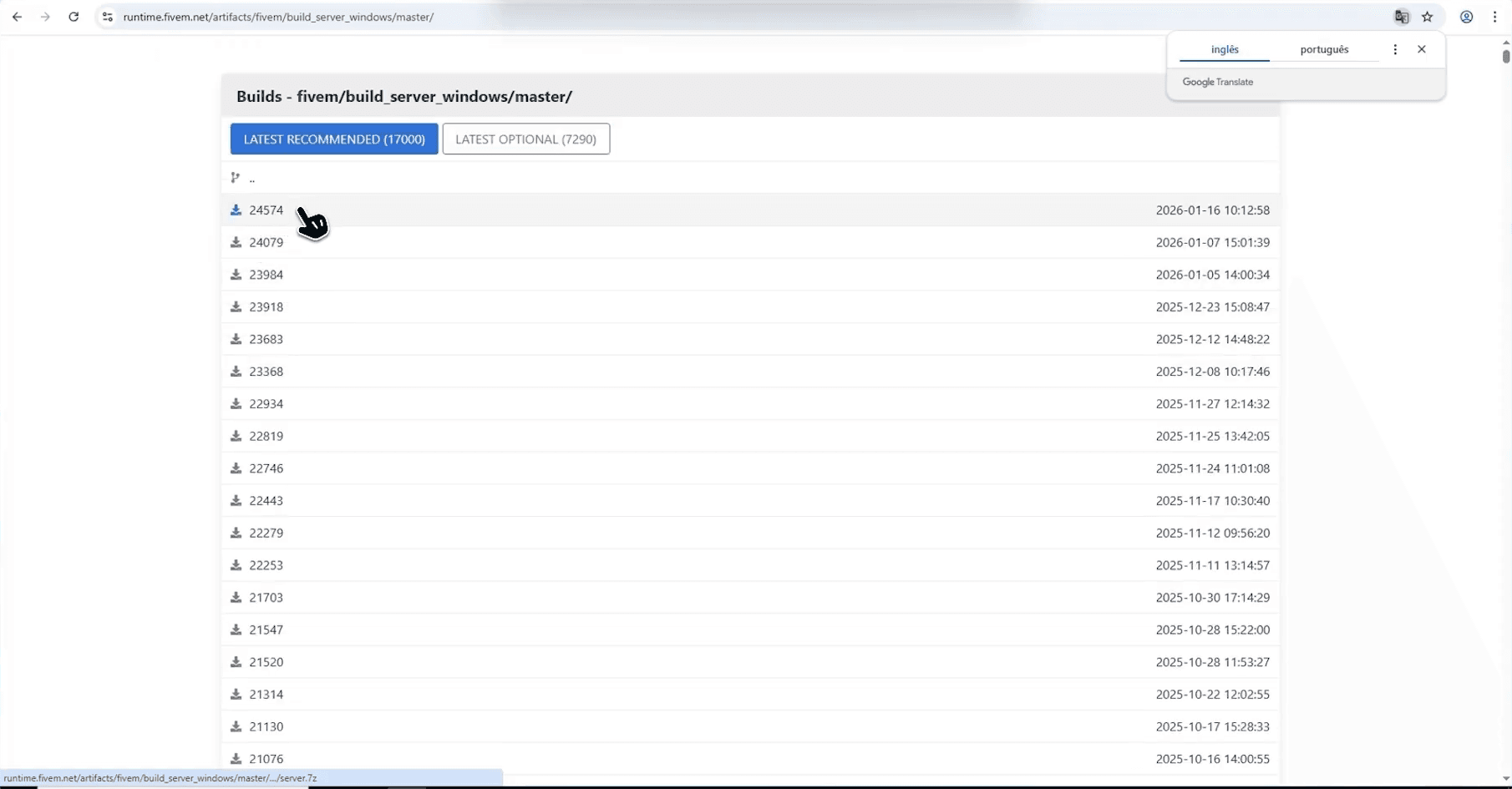View site information in address bar

(107, 17)
